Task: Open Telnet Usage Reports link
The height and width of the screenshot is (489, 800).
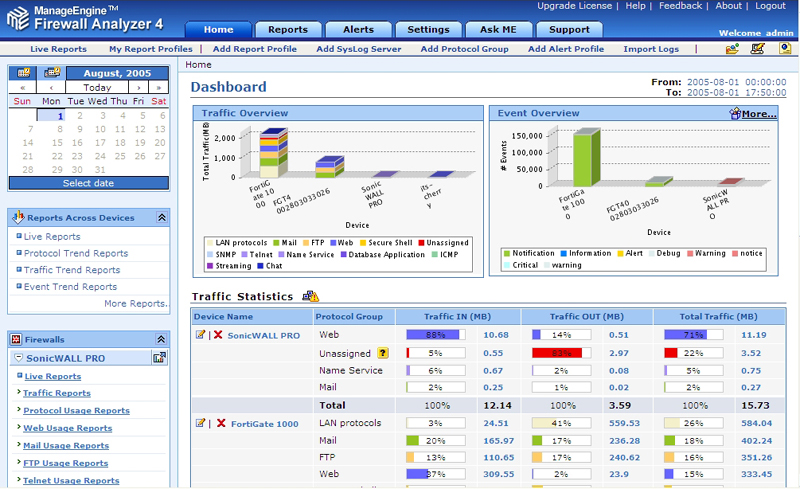Action: tap(71, 480)
